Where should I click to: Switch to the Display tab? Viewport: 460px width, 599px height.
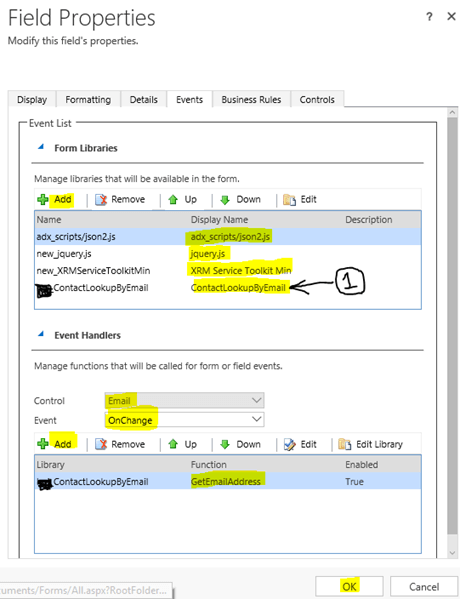coord(32,100)
